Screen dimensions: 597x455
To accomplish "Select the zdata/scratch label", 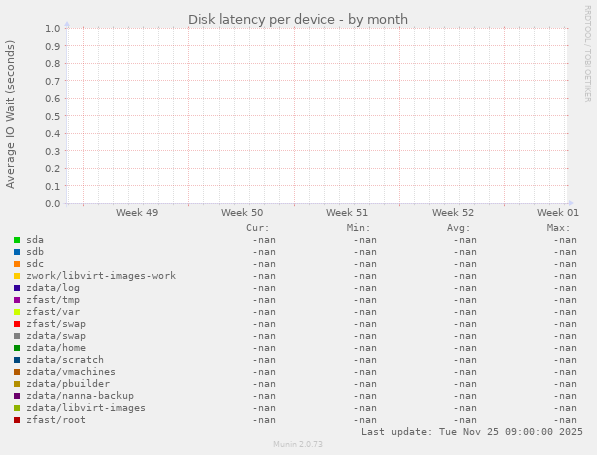I will [x=65, y=360].
